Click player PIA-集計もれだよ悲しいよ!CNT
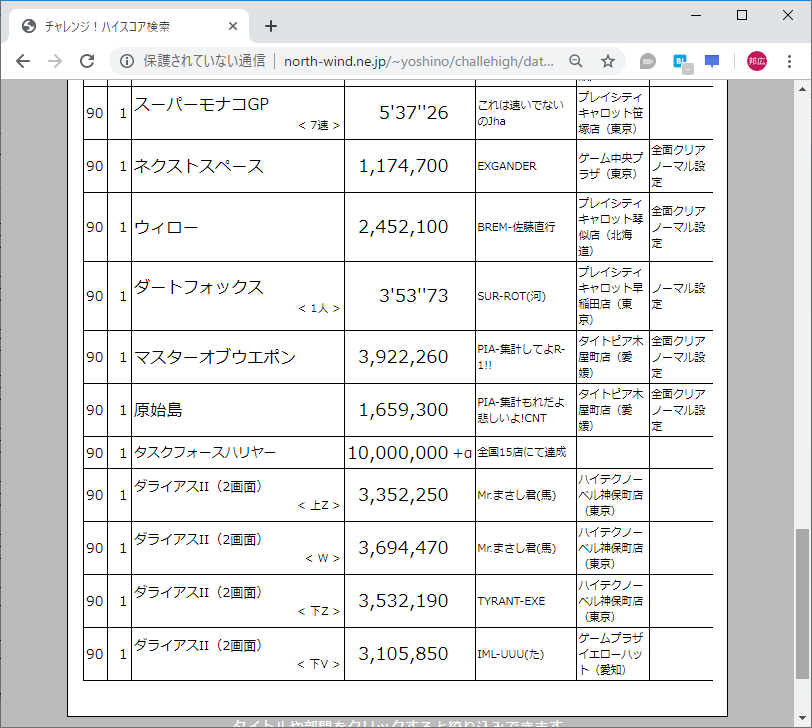The height and width of the screenshot is (728, 812). point(521,410)
